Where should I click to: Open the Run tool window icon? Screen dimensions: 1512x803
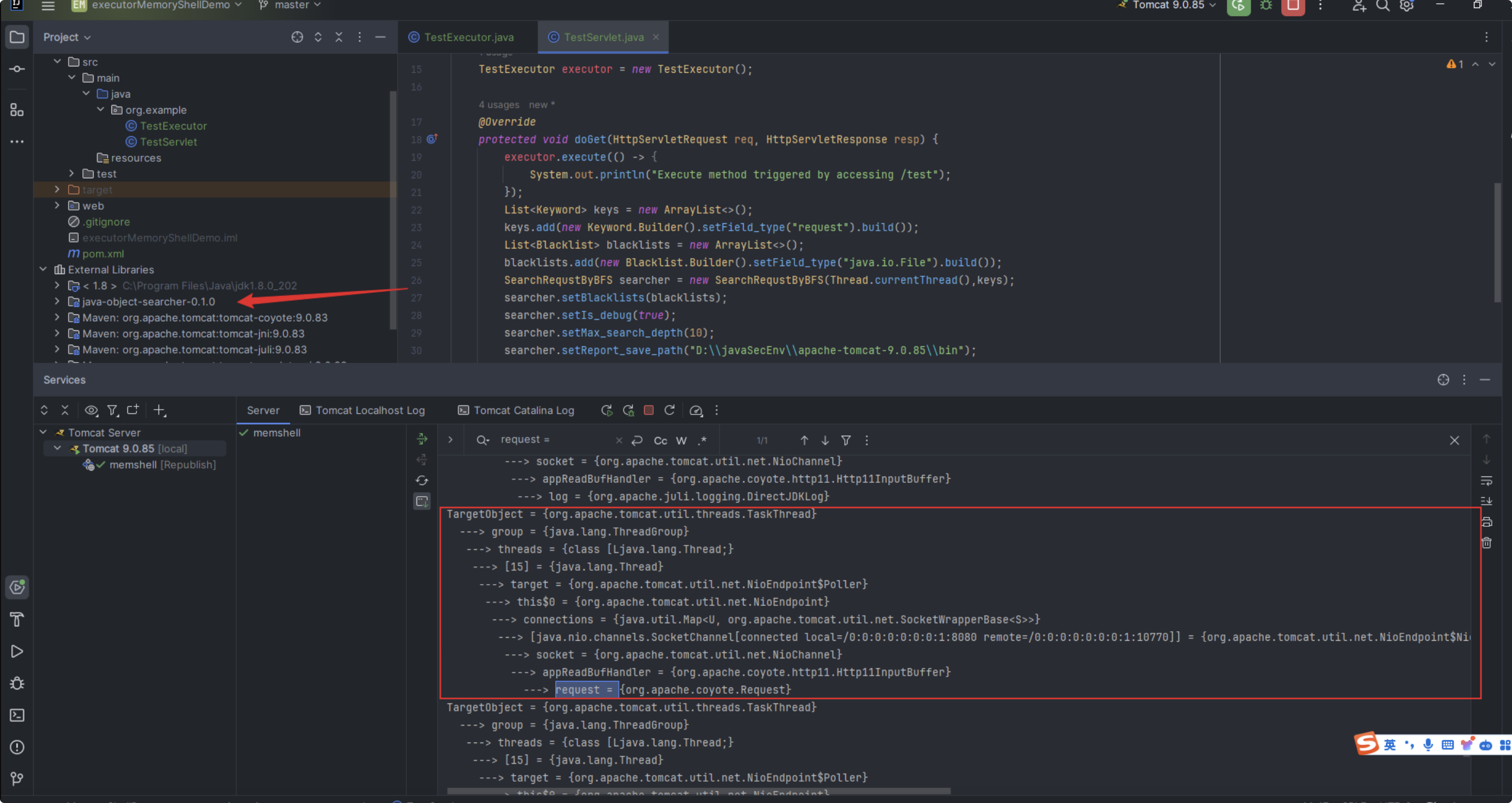click(17, 652)
